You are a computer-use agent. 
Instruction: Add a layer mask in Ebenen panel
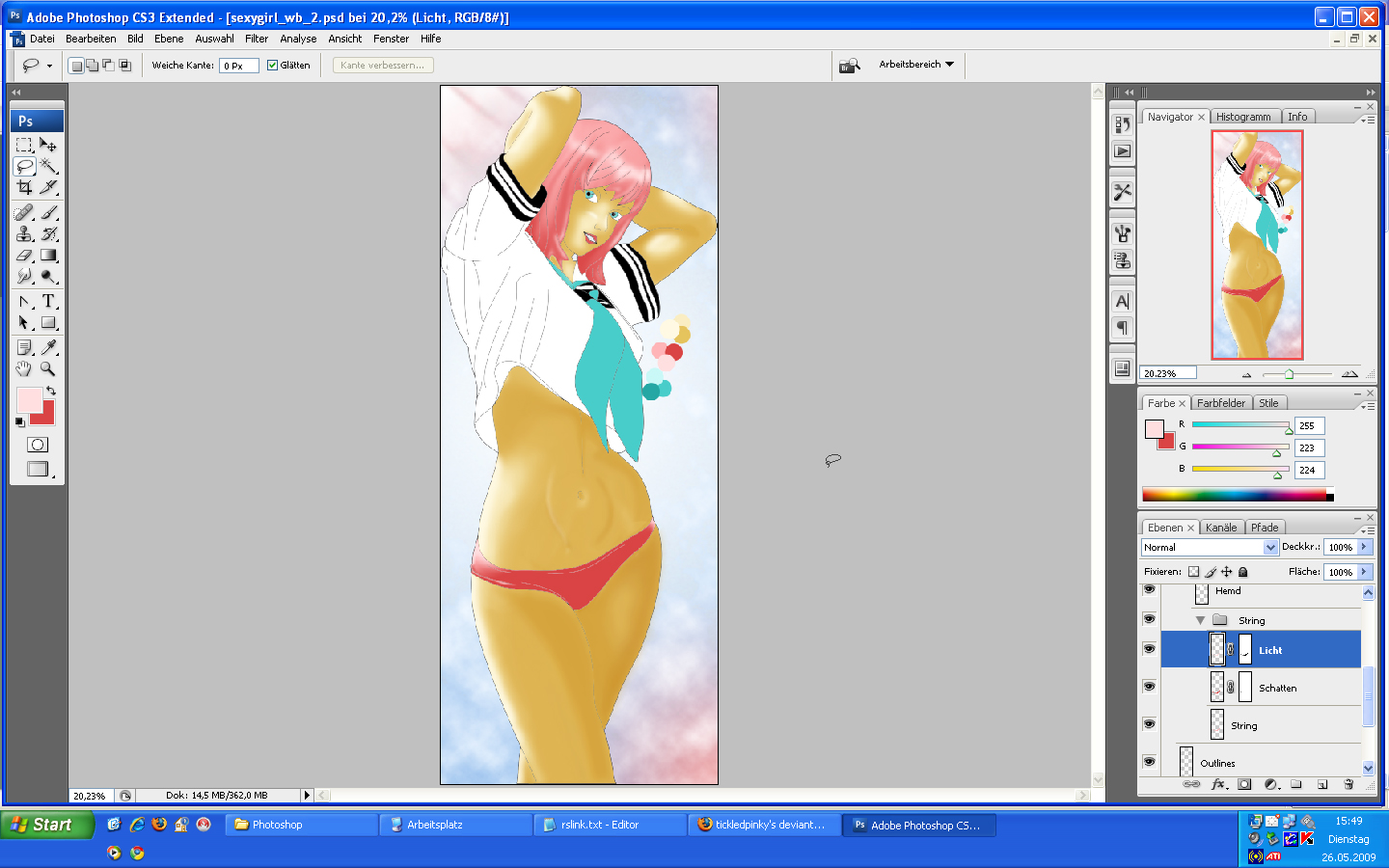(x=1245, y=784)
